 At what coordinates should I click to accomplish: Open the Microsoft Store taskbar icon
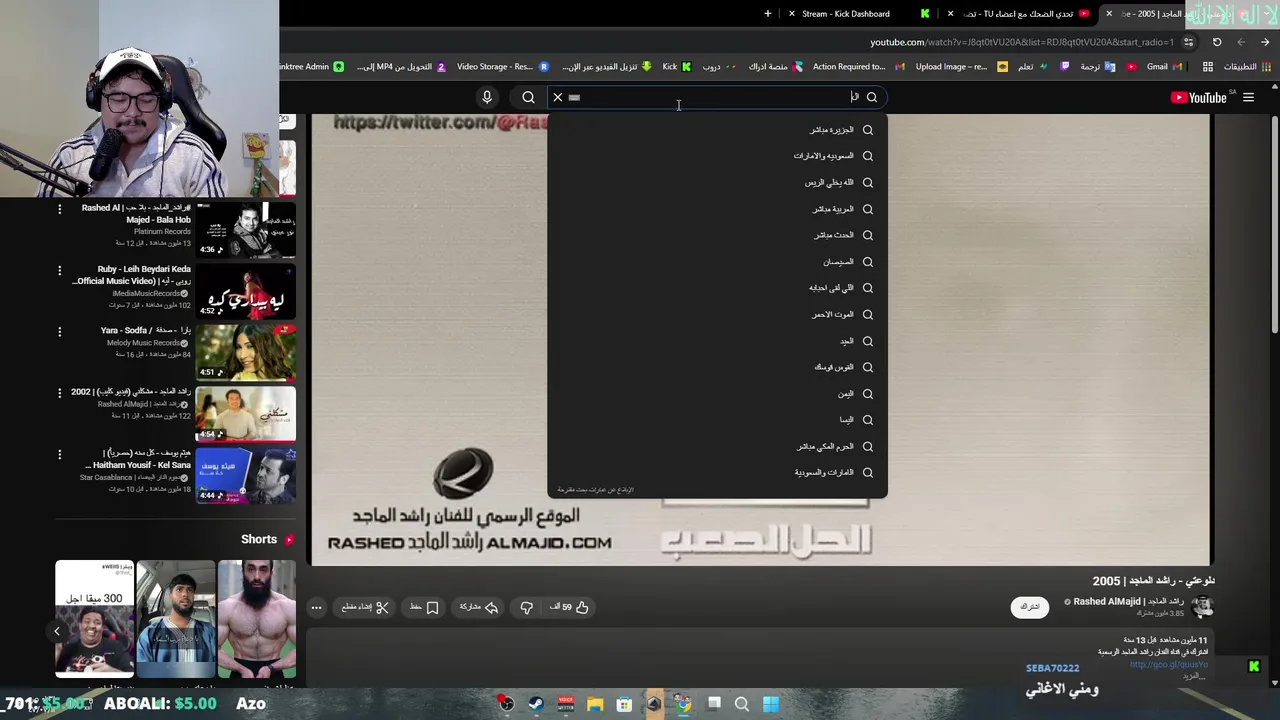624,704
